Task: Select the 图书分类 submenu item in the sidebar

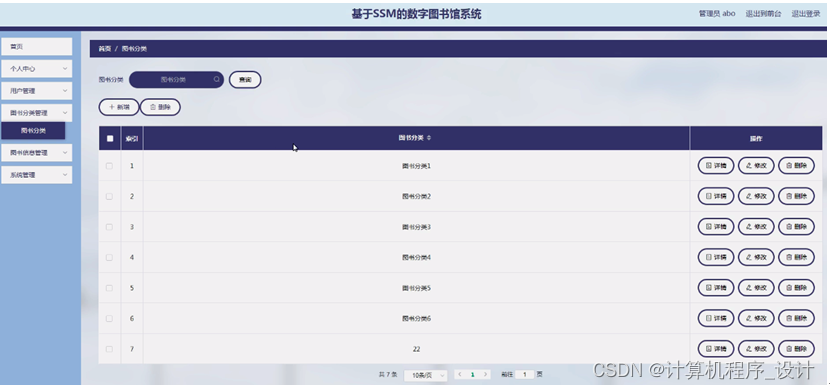Action: point(33,131)
